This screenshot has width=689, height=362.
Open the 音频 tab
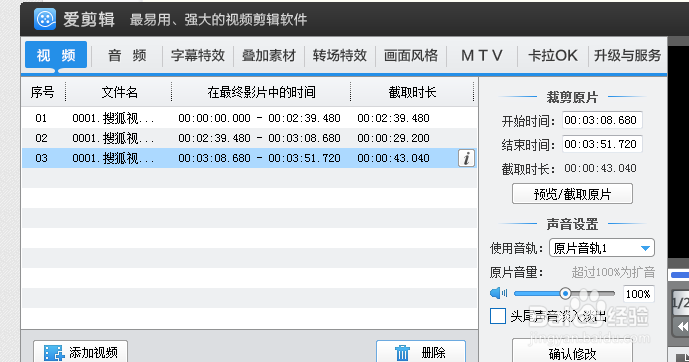coord(127,56)
